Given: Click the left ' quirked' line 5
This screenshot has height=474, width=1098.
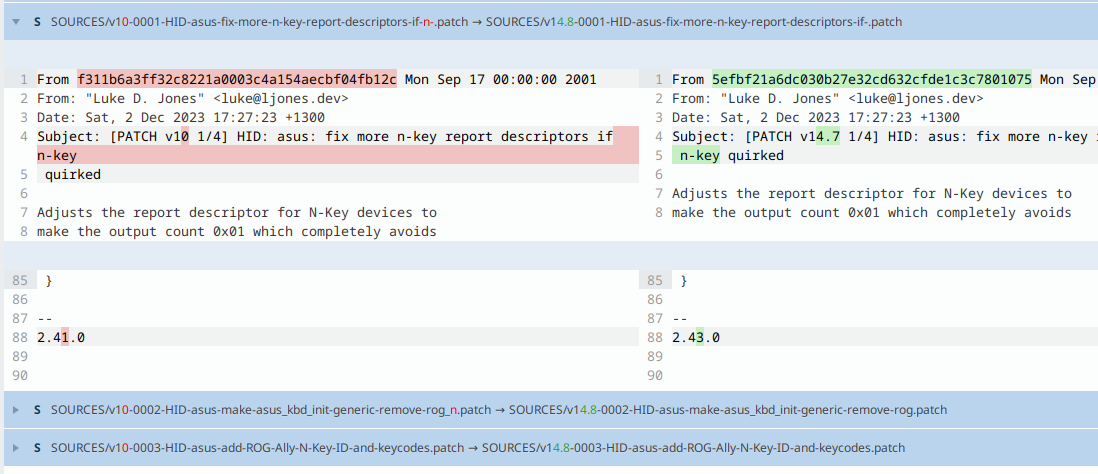Looking at the screenshot, I should pyautogui.click(x=73, y=174).
